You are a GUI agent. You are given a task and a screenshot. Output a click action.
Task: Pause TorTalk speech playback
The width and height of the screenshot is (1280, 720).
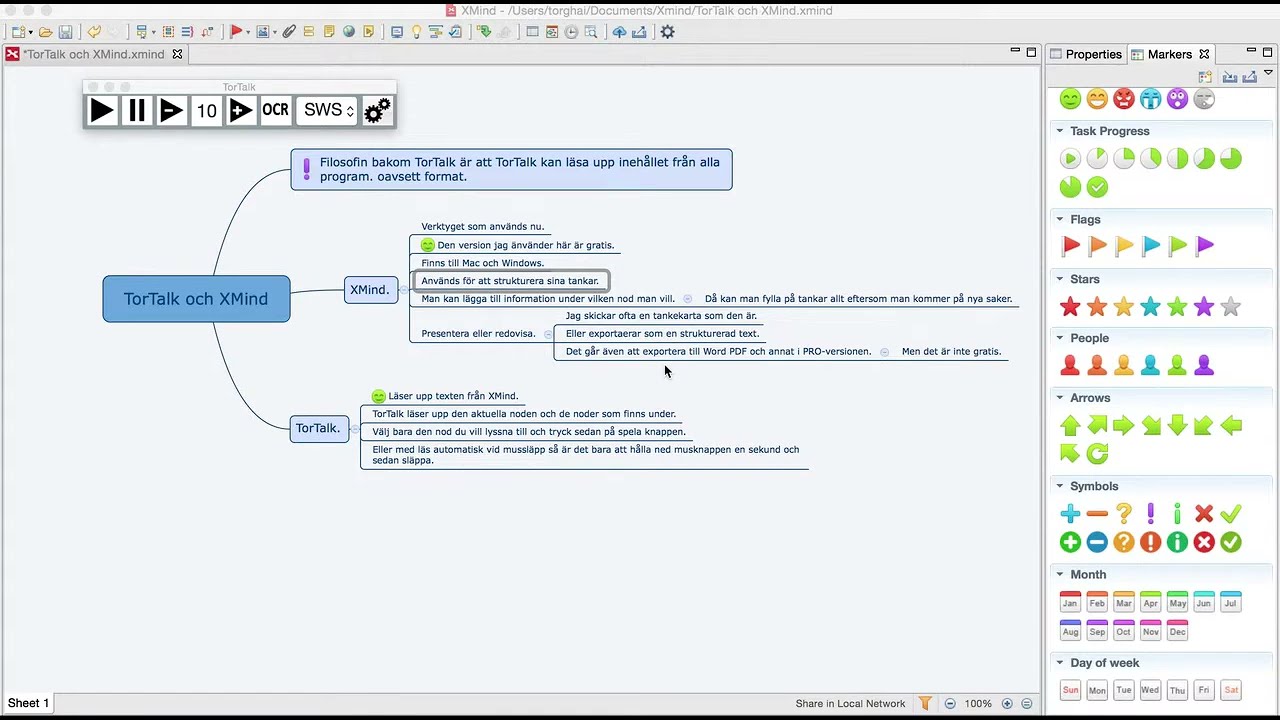point(137,110)
